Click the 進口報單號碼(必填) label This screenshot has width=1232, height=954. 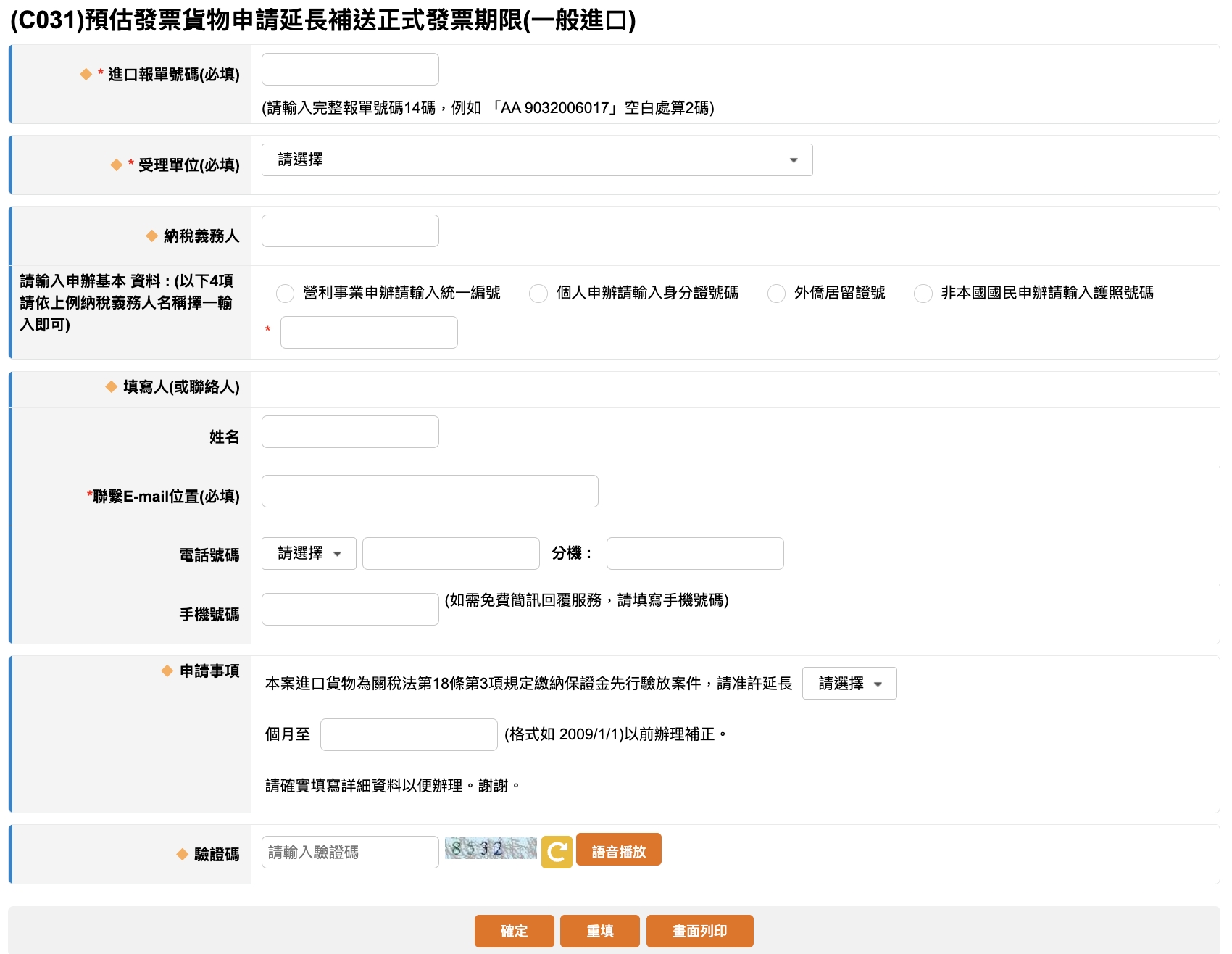174,75
